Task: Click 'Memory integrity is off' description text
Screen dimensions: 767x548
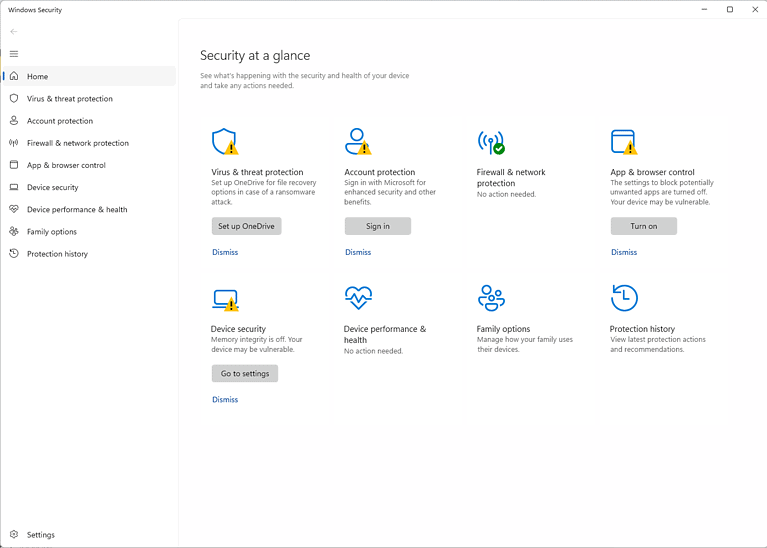Action: [x=257, y=344]
